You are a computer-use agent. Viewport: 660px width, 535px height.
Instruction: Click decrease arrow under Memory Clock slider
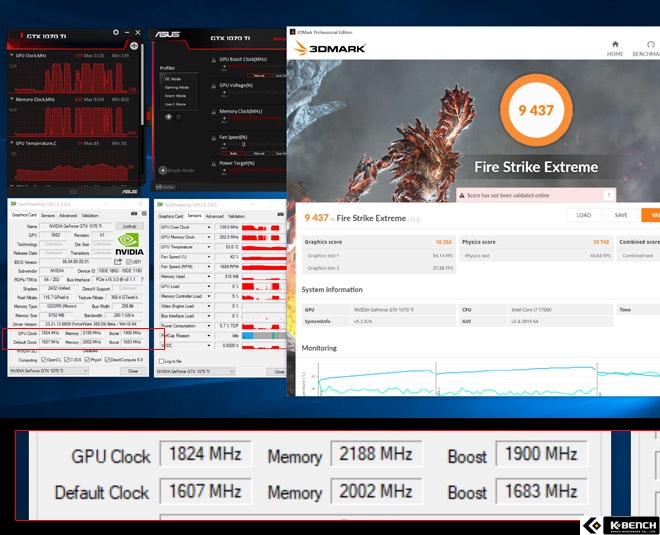(224, 118)
